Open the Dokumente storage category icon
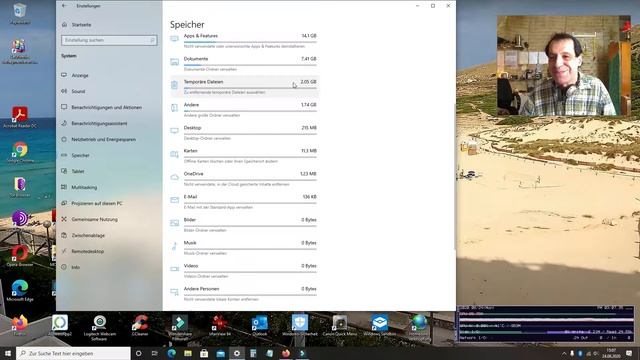 [x=175, y=62]
